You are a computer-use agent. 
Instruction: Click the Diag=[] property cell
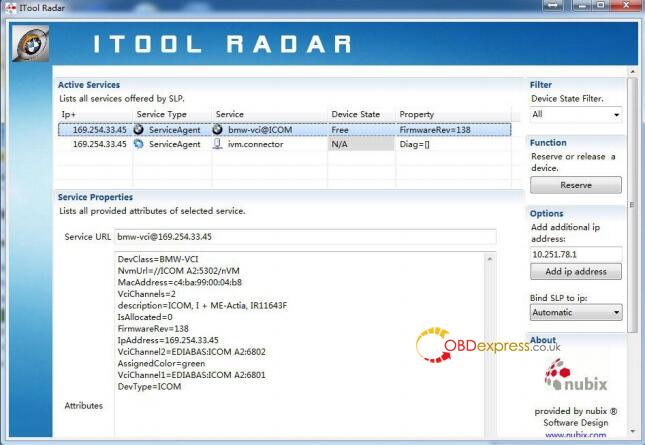point(453,144)
